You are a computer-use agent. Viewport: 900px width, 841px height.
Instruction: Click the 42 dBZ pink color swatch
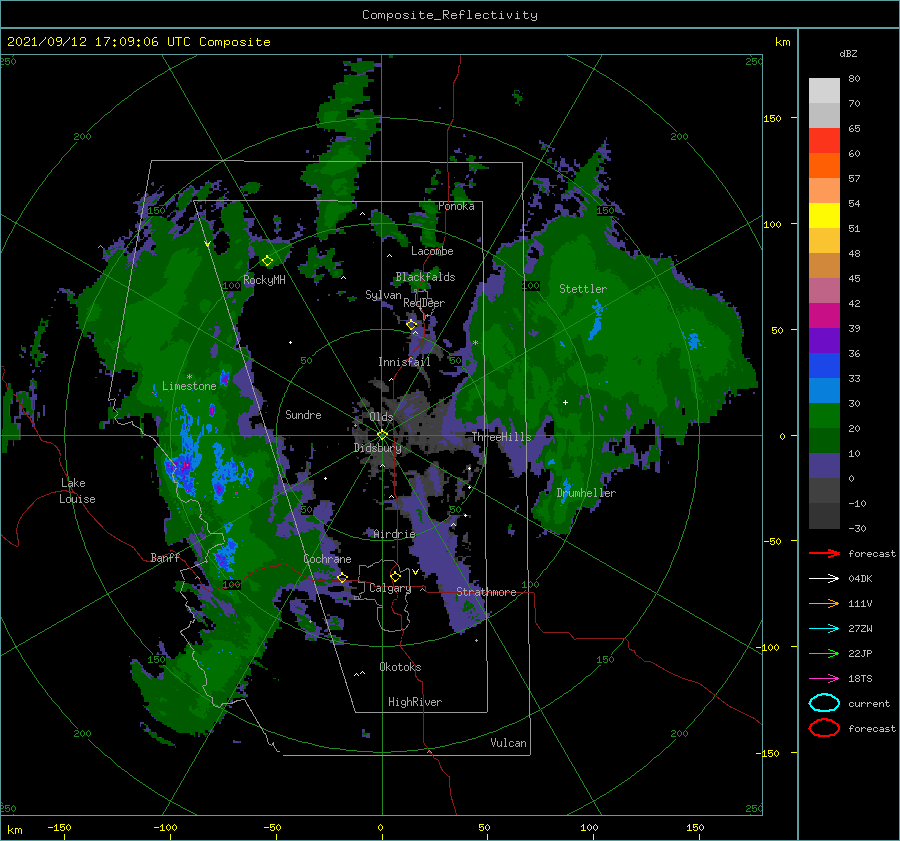point(824,291)
